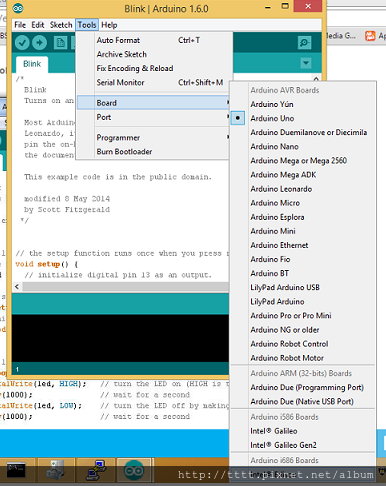Choose Burn Bootloader menu entry

pyautogui.click(x=153, y=152)
